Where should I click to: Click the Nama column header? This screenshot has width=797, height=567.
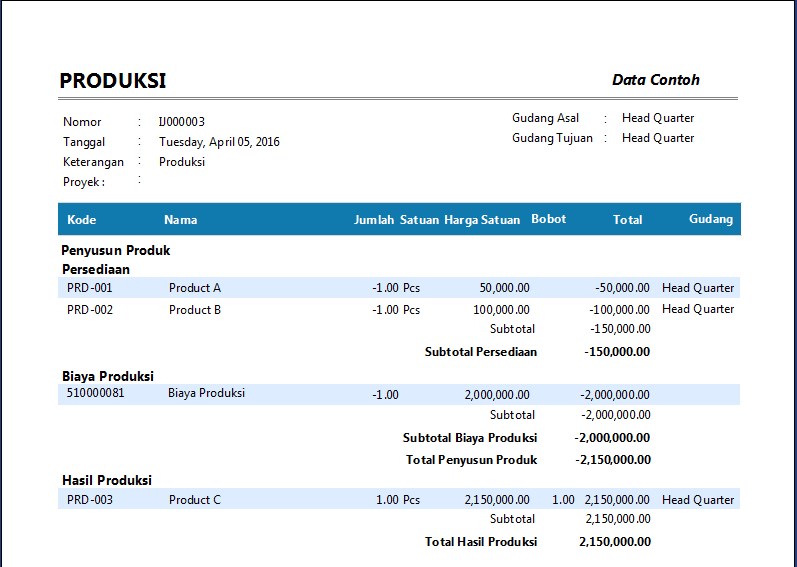[180, 220]
